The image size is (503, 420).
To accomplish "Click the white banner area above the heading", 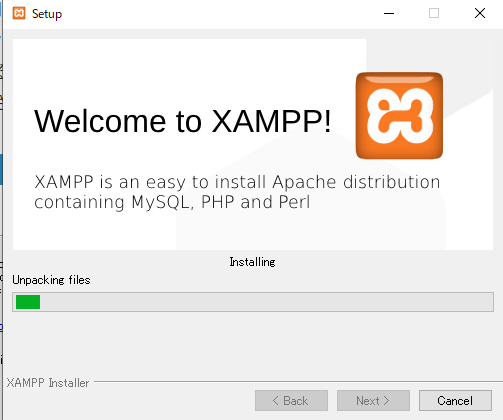I will [187, 70].
